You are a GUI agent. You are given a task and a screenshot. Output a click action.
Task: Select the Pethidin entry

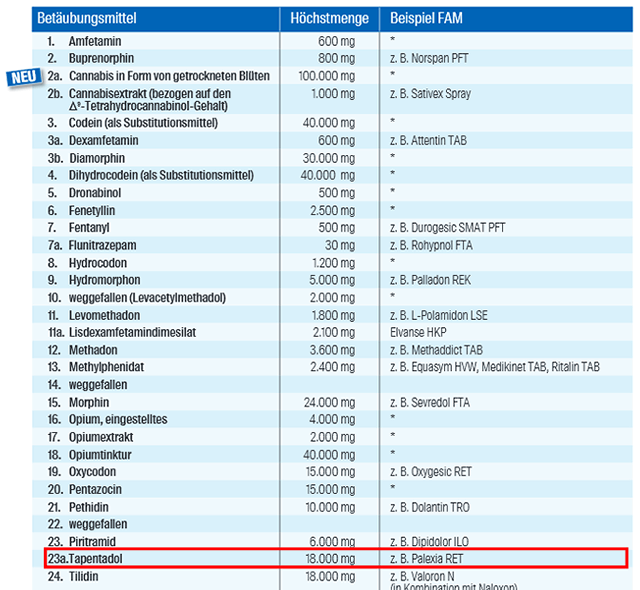[89, 507]
